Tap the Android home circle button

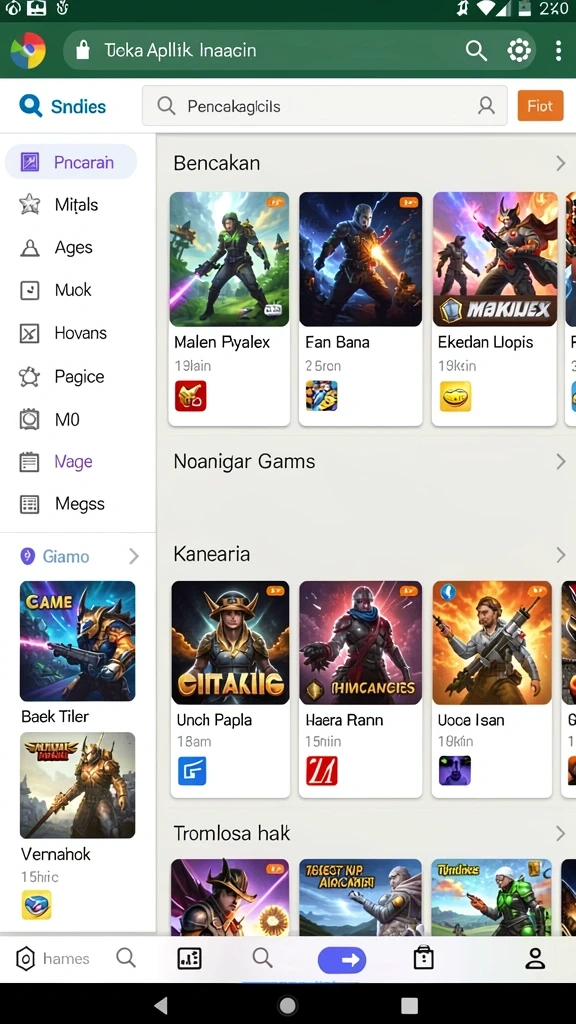tap(287, 1005)
